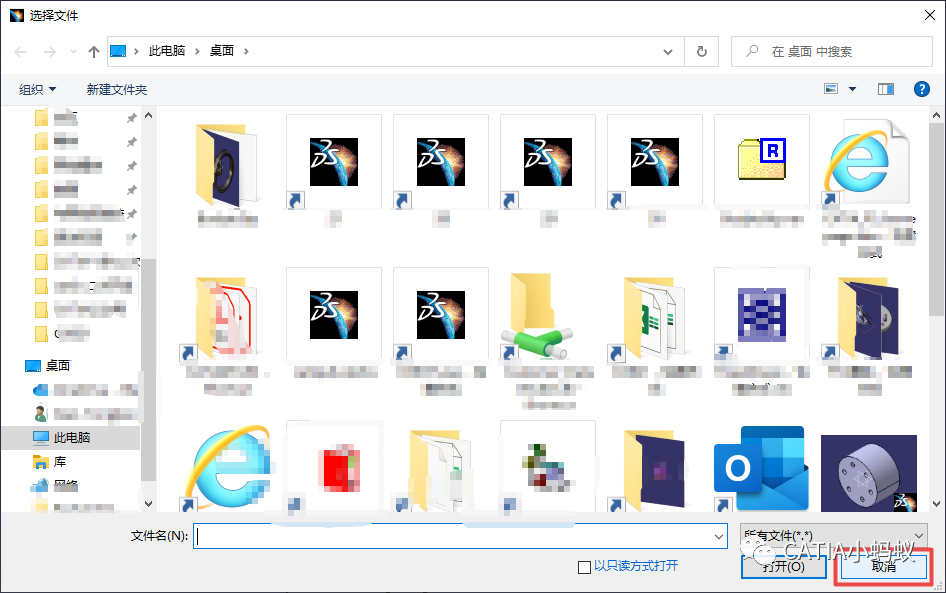The height and width of the screenshot is (593, 946).
Task: Click the 取消 button
Action: pyautogui.click(x=884, y=566)
